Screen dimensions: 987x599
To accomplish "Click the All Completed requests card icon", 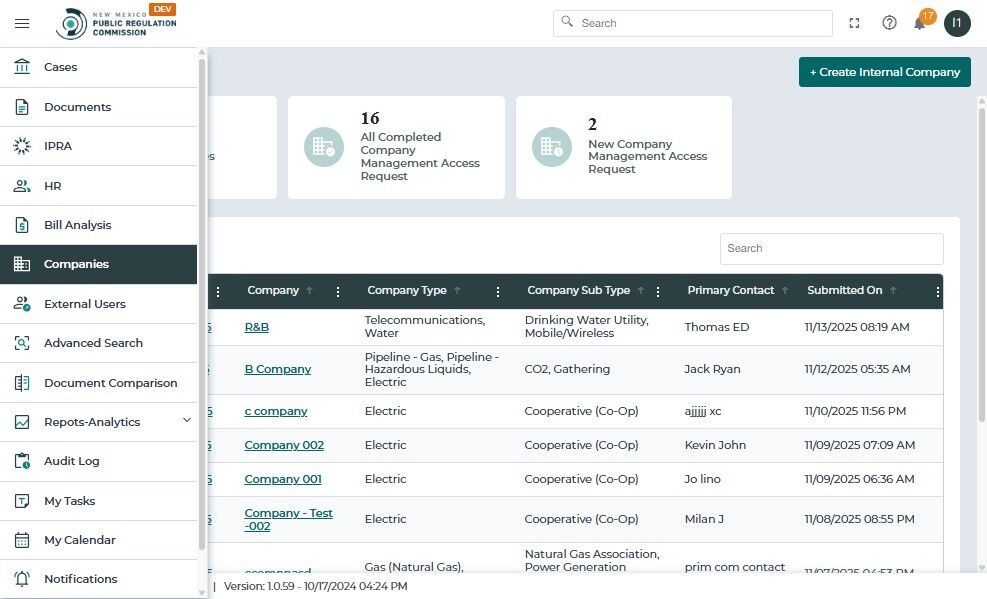I will pos(324,147).
